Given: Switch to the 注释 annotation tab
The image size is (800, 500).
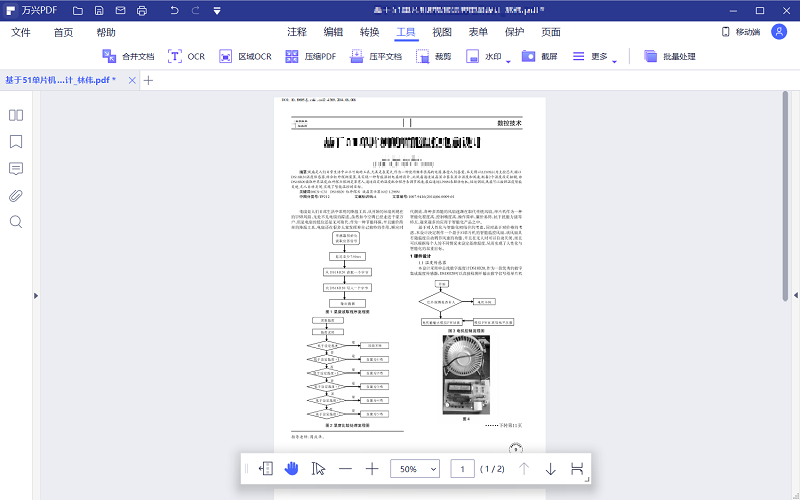Looking at the screenshot, I should point(297,32).
